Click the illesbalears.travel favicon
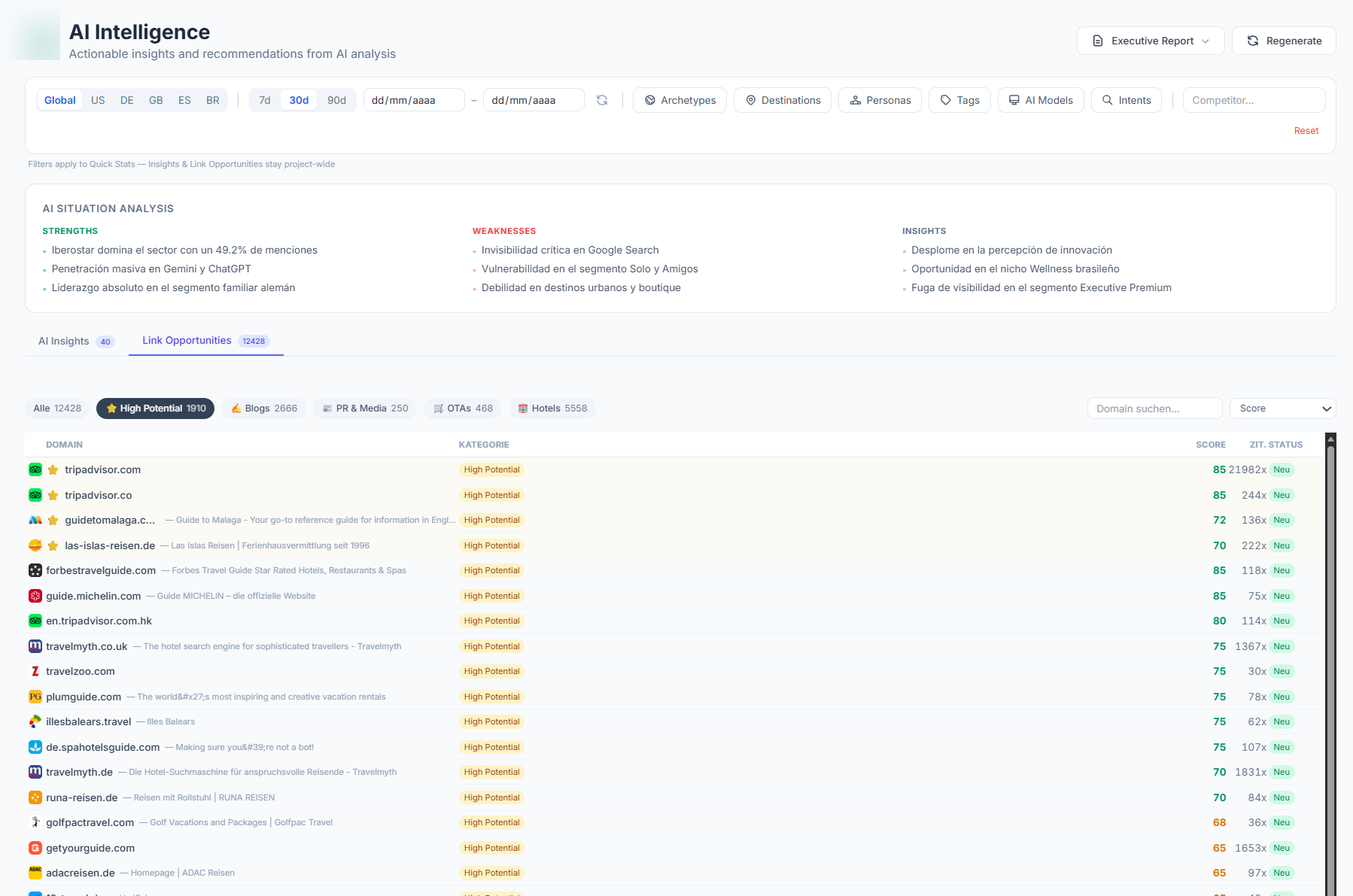The image size is (1353, 896). click(x=35, y=721)
